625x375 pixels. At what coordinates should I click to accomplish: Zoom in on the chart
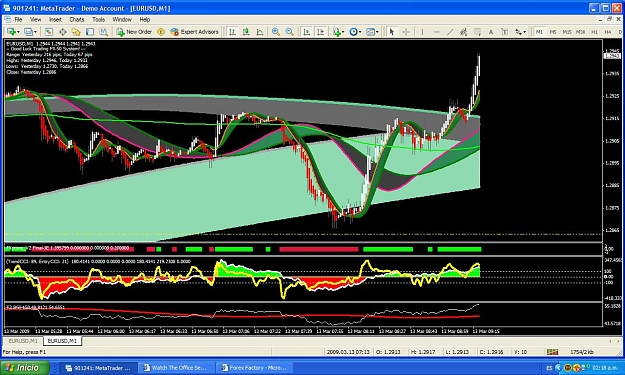pos(275,32)
